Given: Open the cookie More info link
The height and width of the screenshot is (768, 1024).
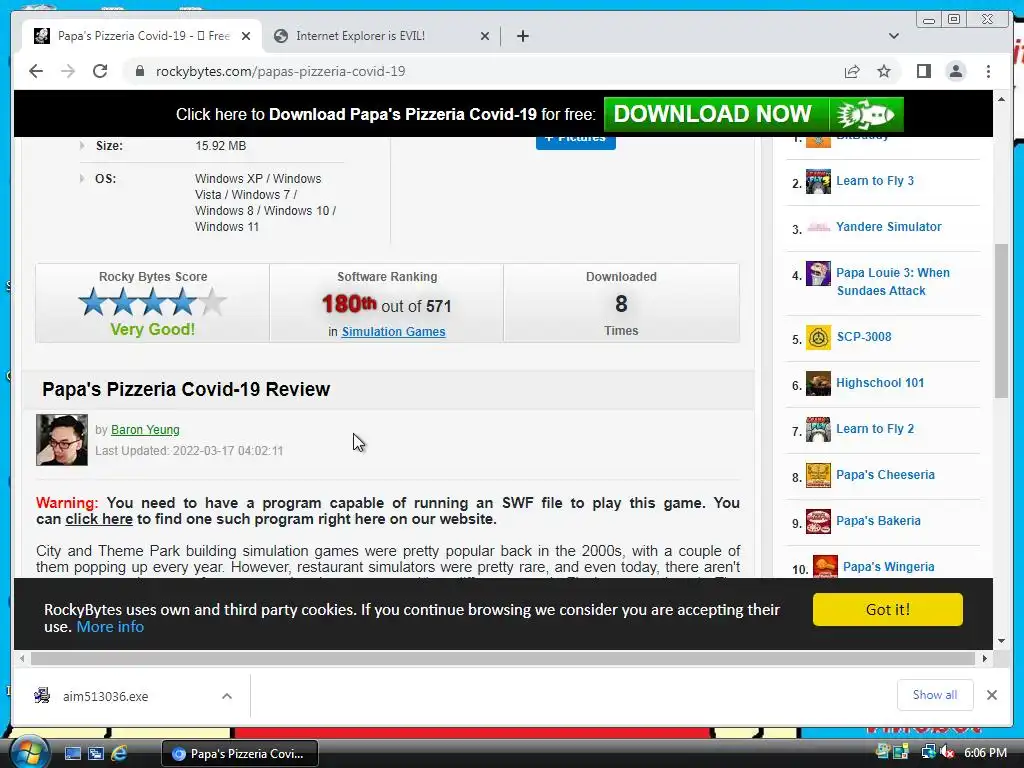Looking at the screenshot, I should (110, 627).
